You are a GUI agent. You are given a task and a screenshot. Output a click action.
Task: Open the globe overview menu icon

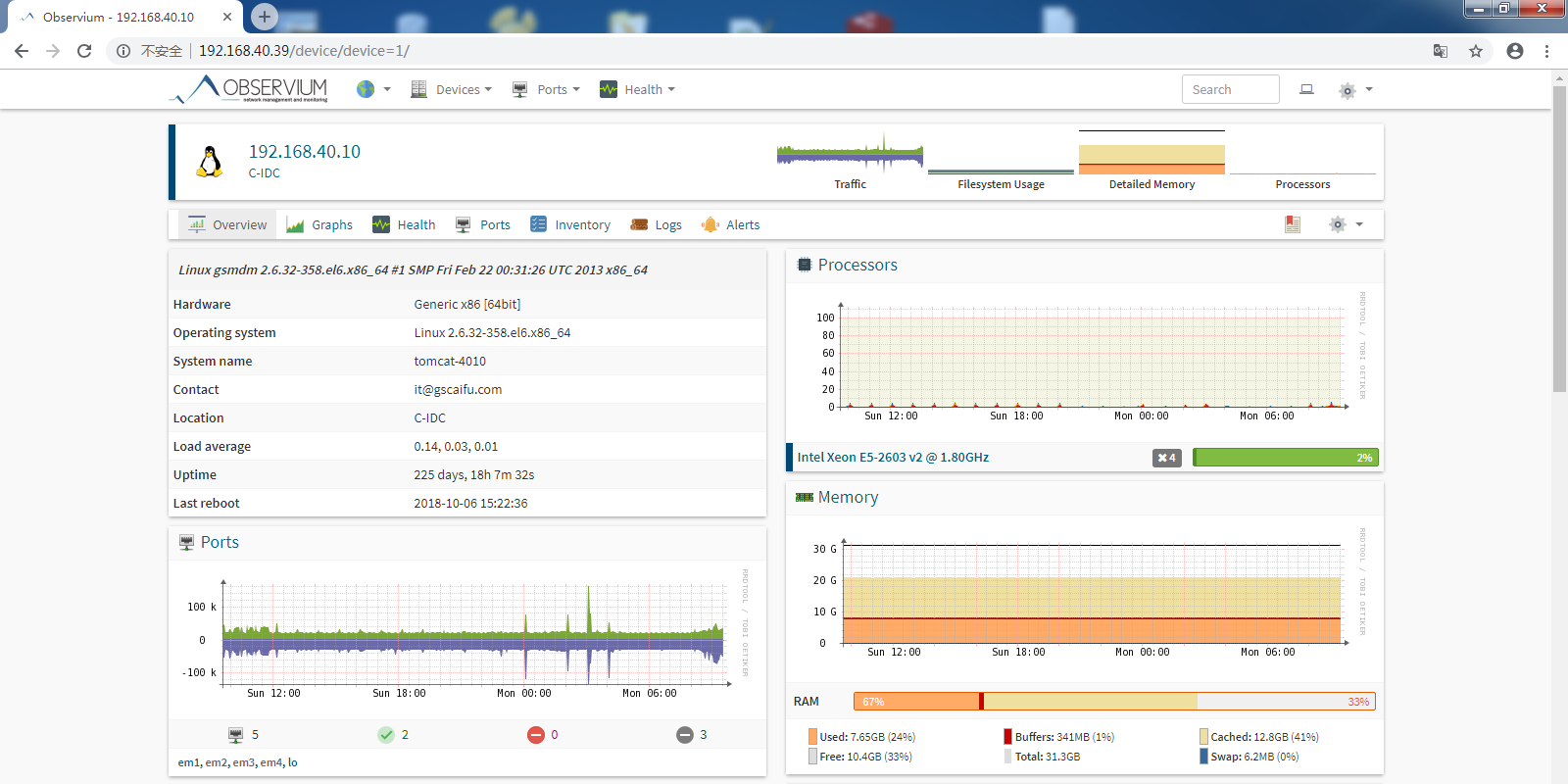(366, 89)
